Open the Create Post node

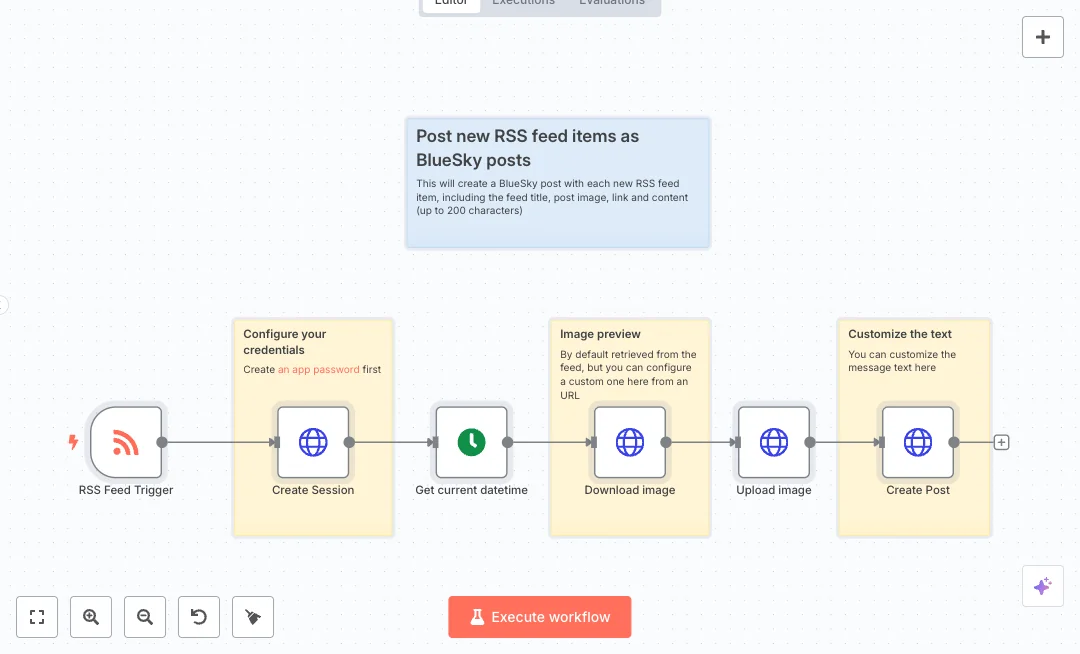point(917,442)
